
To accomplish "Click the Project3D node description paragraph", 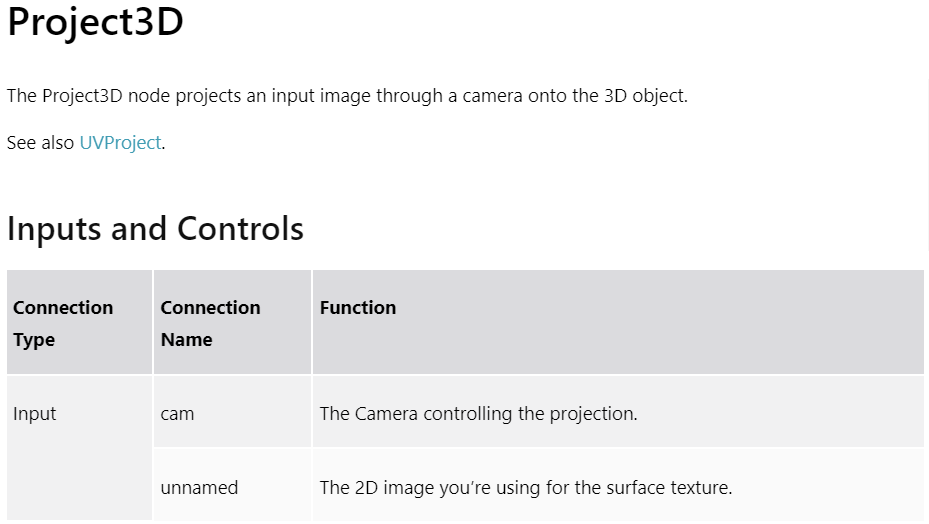I will coord(347,96).
